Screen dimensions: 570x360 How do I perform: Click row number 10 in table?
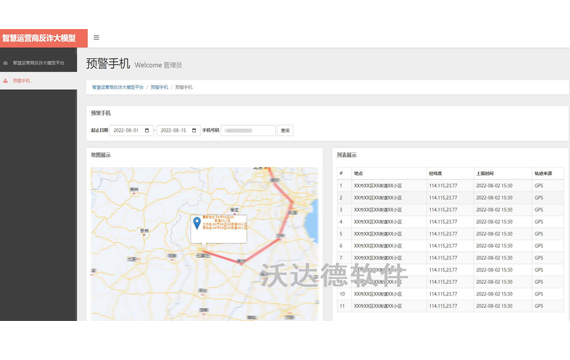point(342,294)
